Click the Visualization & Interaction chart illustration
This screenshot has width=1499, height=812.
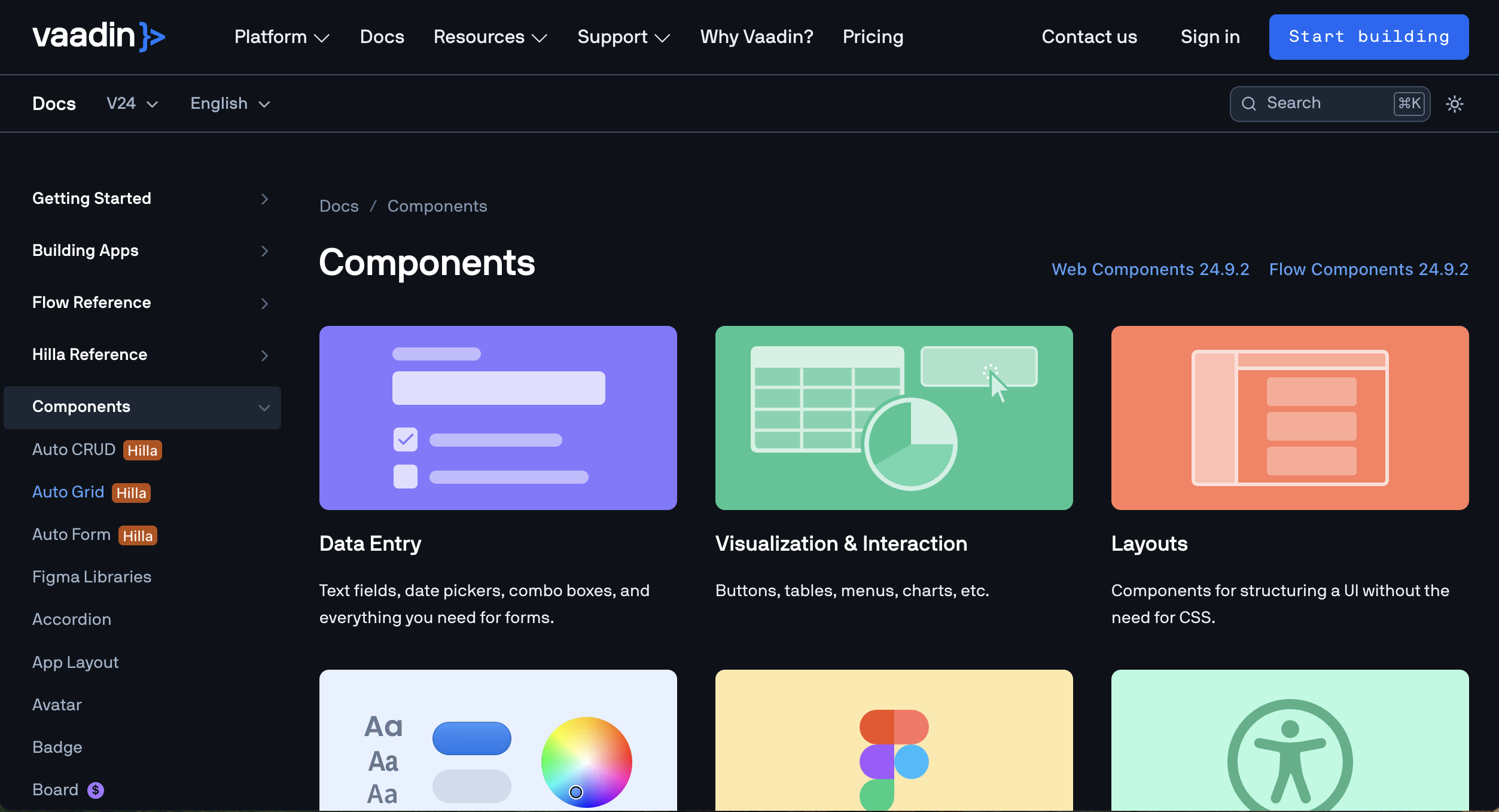coord(894,417)
